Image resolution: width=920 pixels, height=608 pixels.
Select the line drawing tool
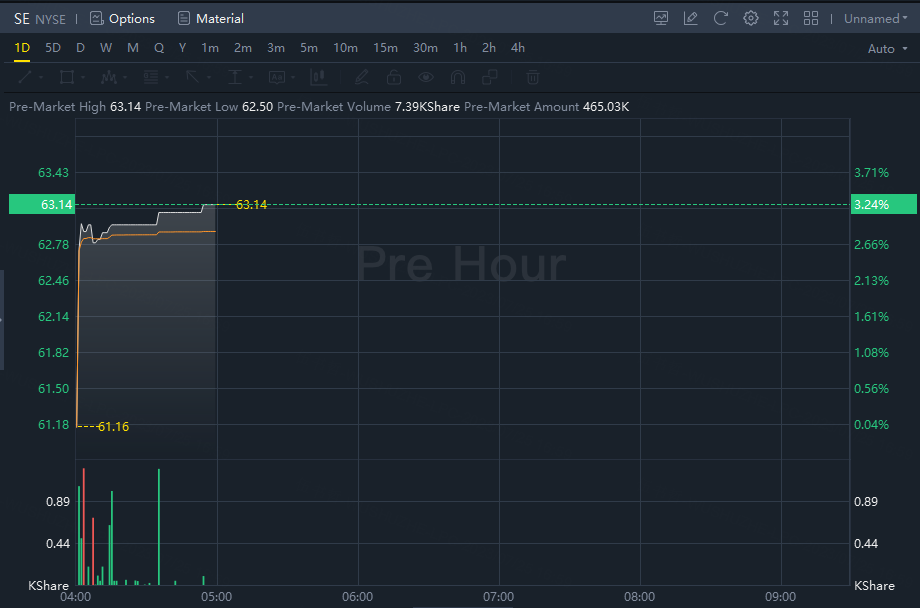pyautogui.click(x=25, y=77)
